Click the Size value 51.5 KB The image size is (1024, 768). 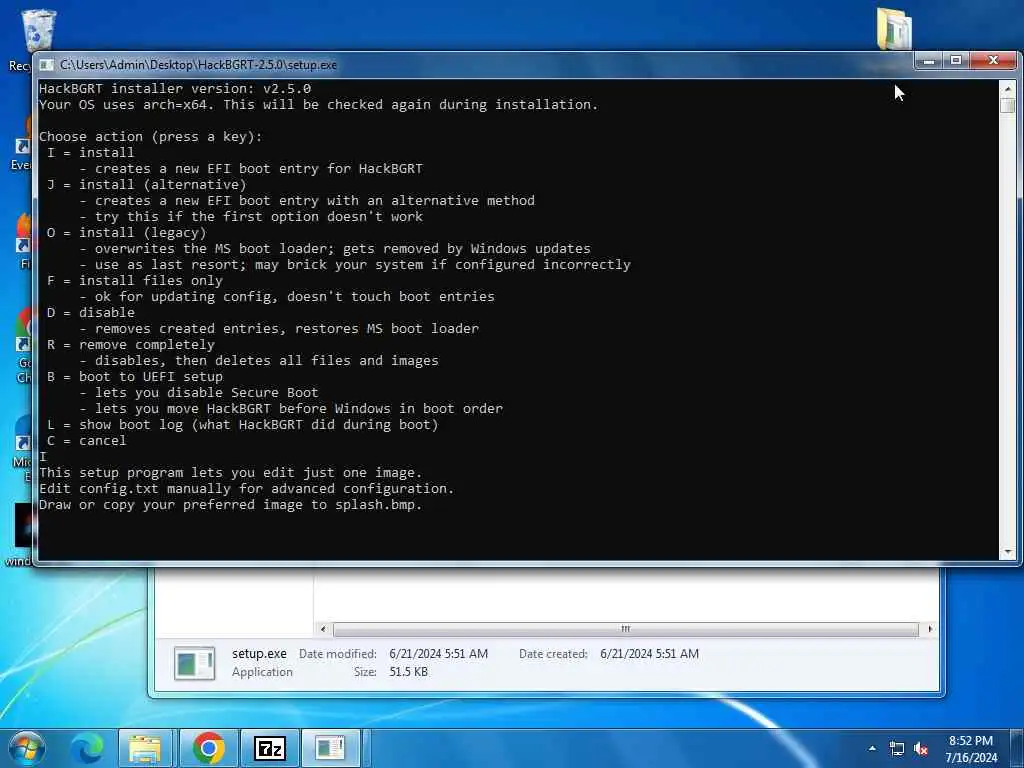point(408,671)
